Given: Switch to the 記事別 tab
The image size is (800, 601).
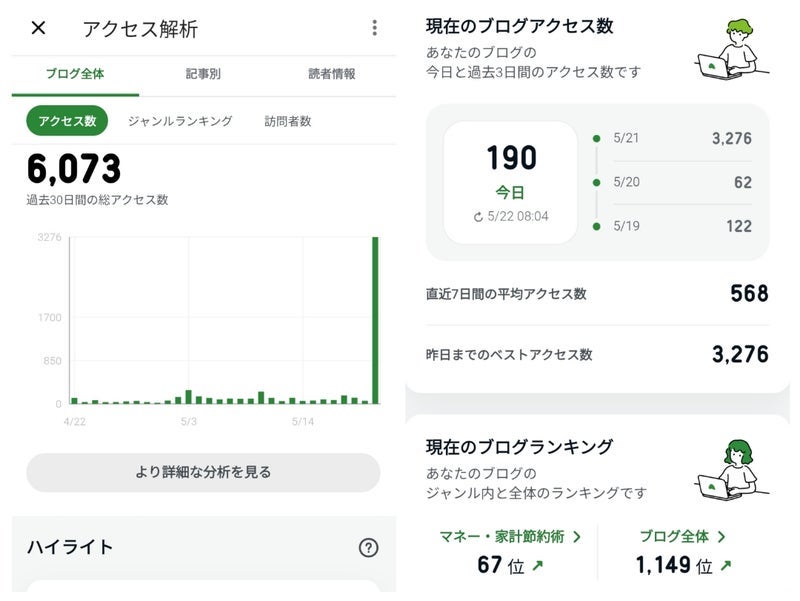Looking at the screenshot, I should [204, 74].
